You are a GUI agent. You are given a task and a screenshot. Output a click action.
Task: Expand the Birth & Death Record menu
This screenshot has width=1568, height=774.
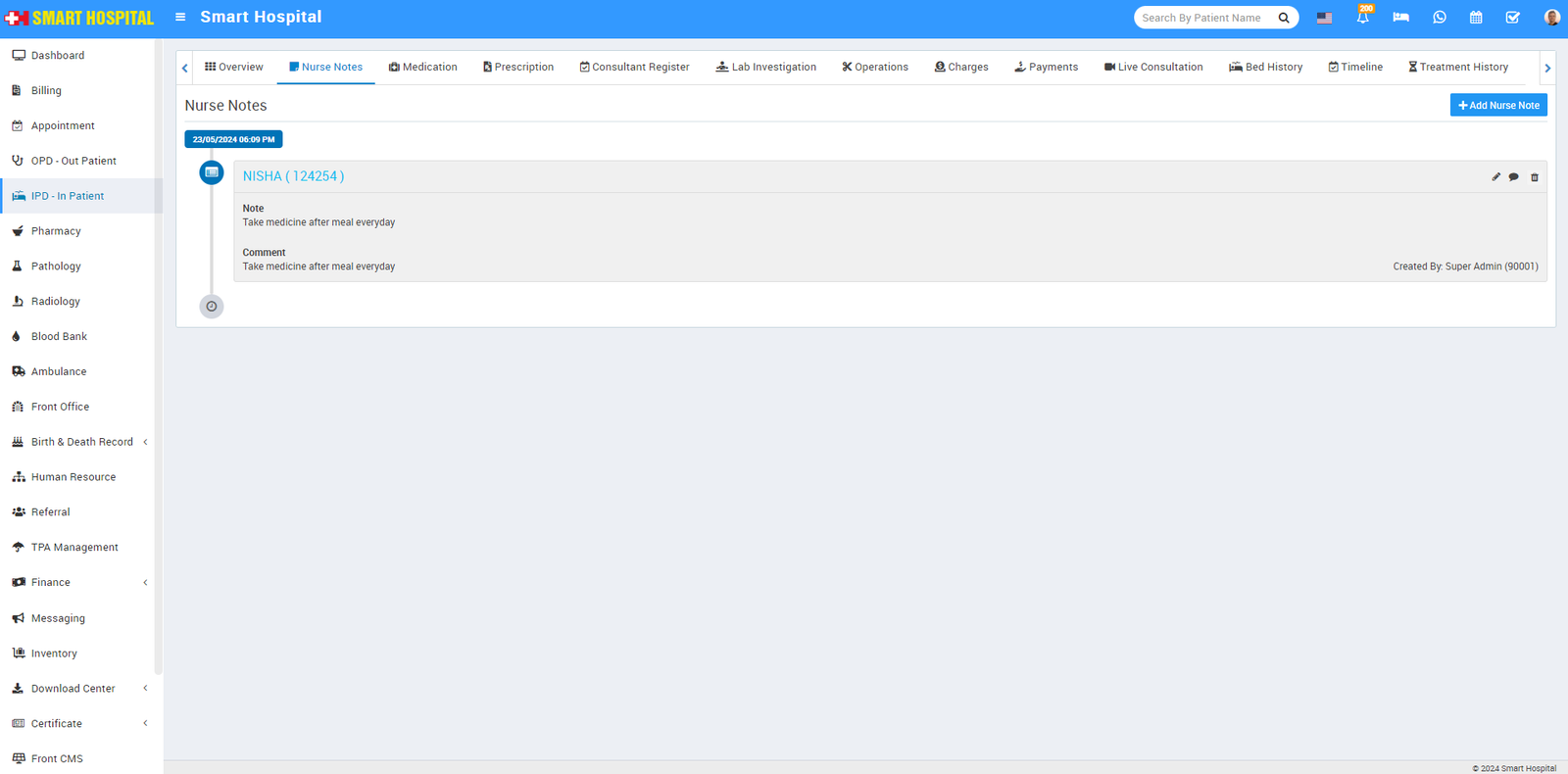82,442
